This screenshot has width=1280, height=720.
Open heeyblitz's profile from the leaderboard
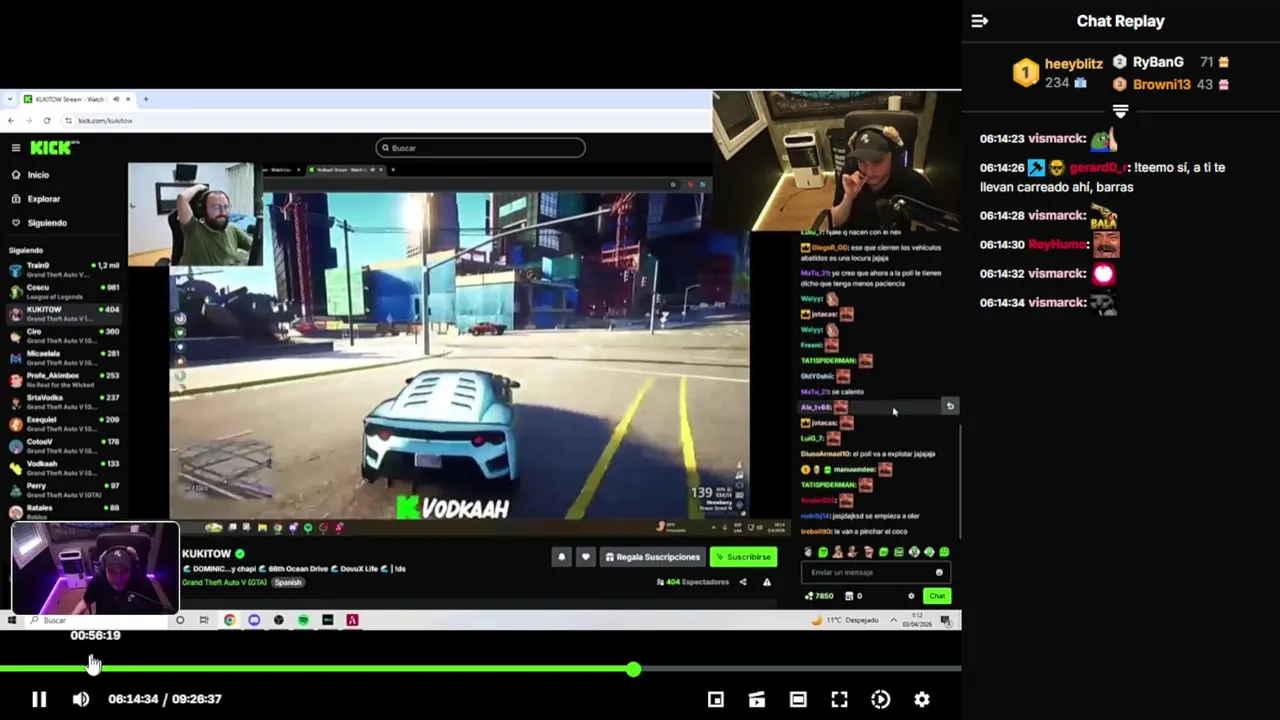1073,63
